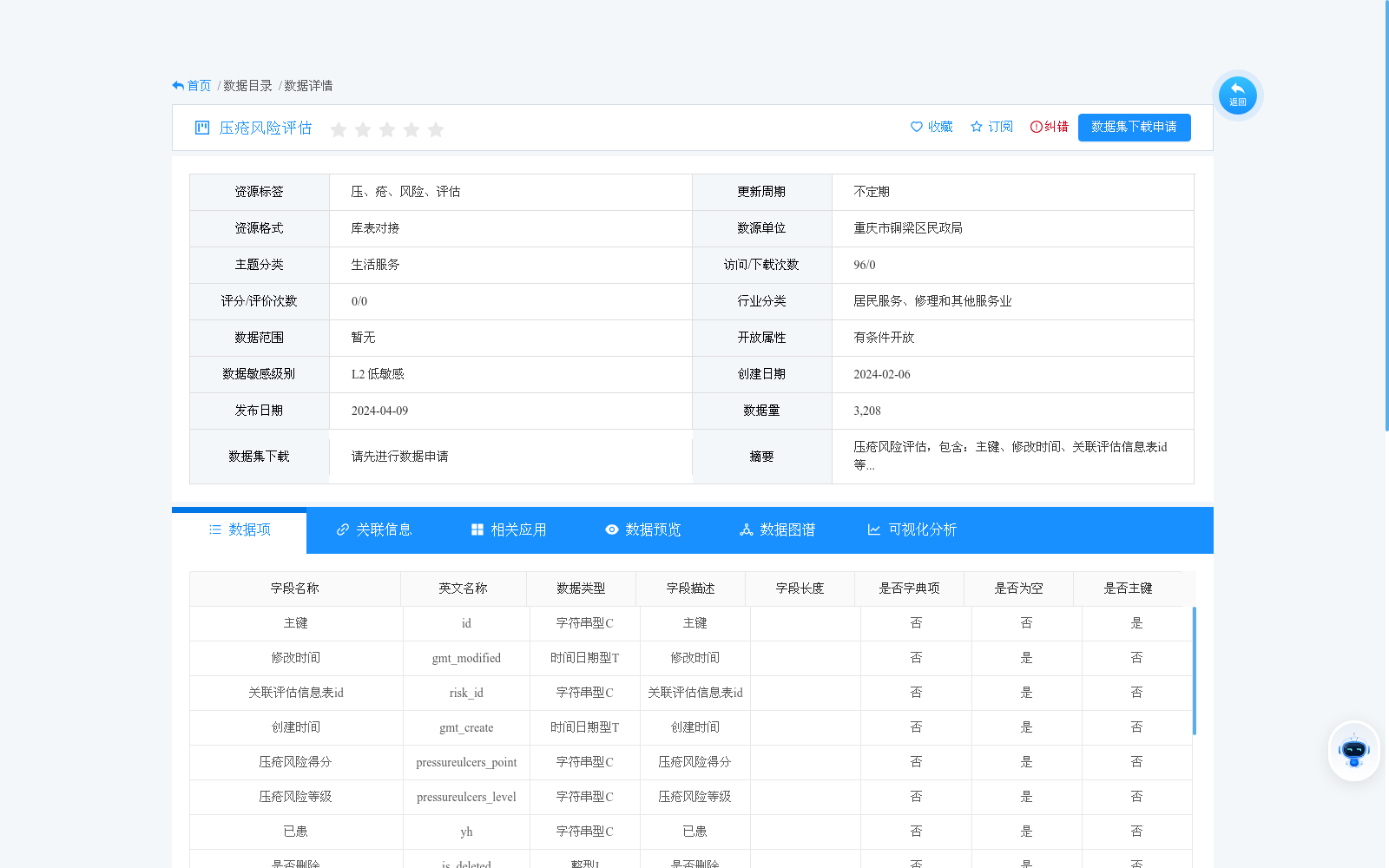Rate two stars on the rating row

point(363,129)
